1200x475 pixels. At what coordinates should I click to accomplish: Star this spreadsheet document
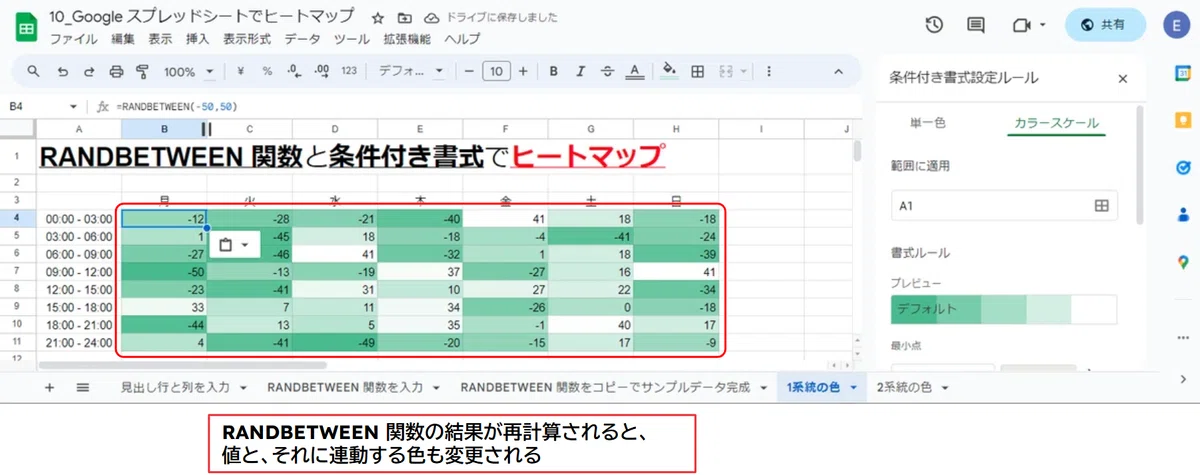(377, 18)
